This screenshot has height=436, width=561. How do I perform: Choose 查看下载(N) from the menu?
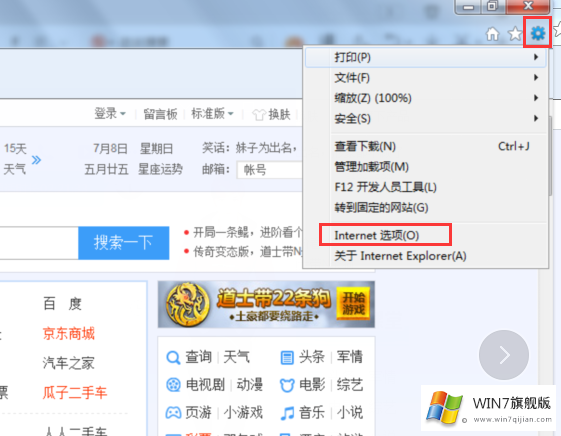[425, 146]
